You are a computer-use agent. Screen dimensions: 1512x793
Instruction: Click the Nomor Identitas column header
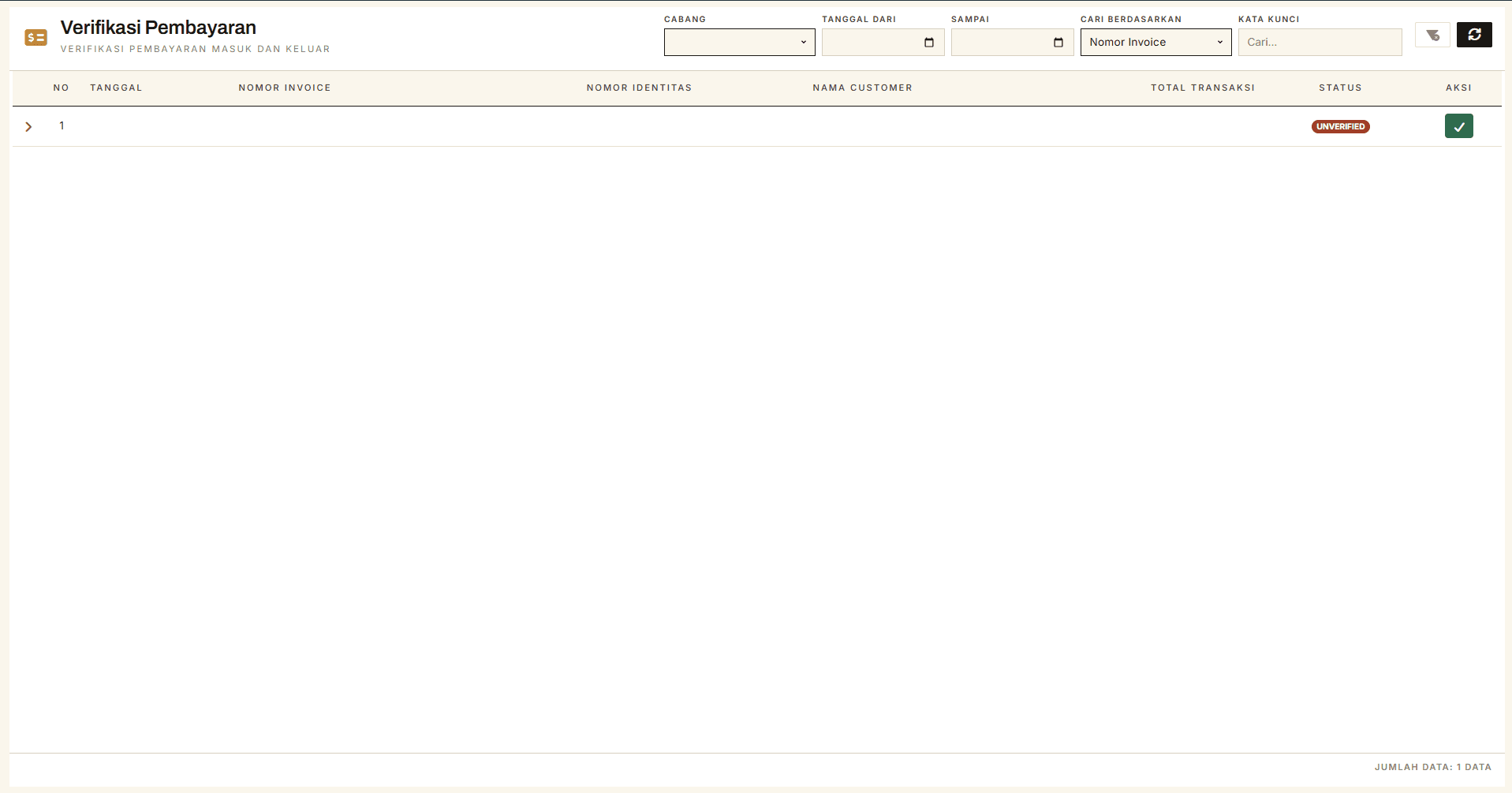click(639, 88)
